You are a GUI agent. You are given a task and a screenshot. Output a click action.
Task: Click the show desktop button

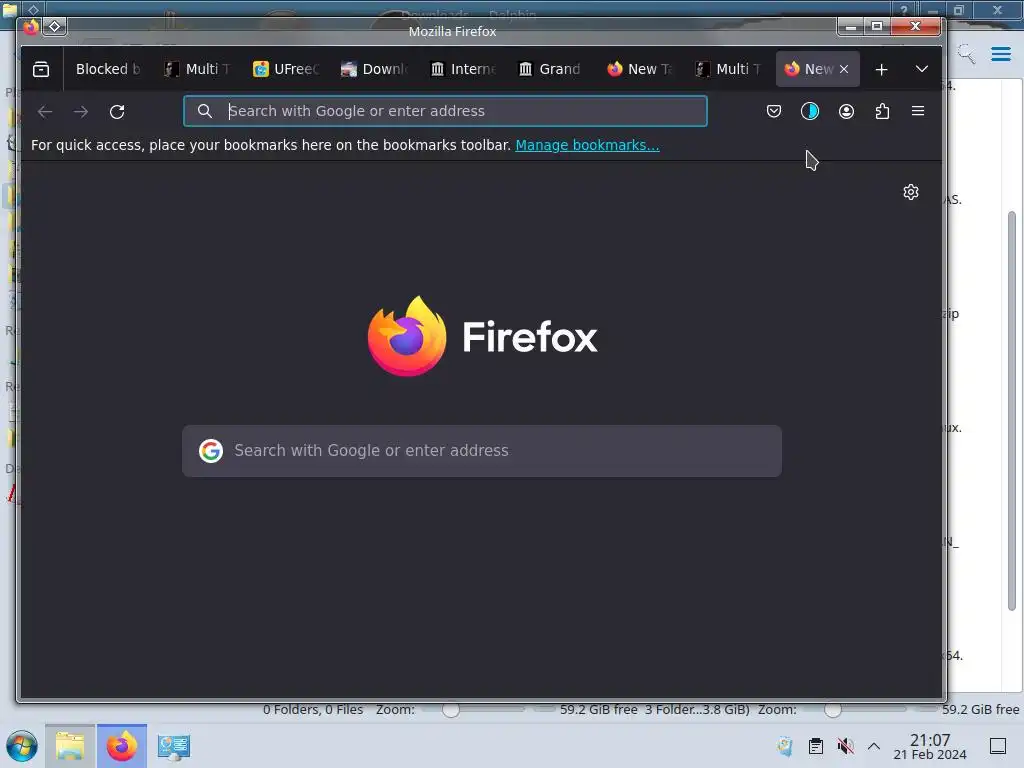tap(998, 746)
